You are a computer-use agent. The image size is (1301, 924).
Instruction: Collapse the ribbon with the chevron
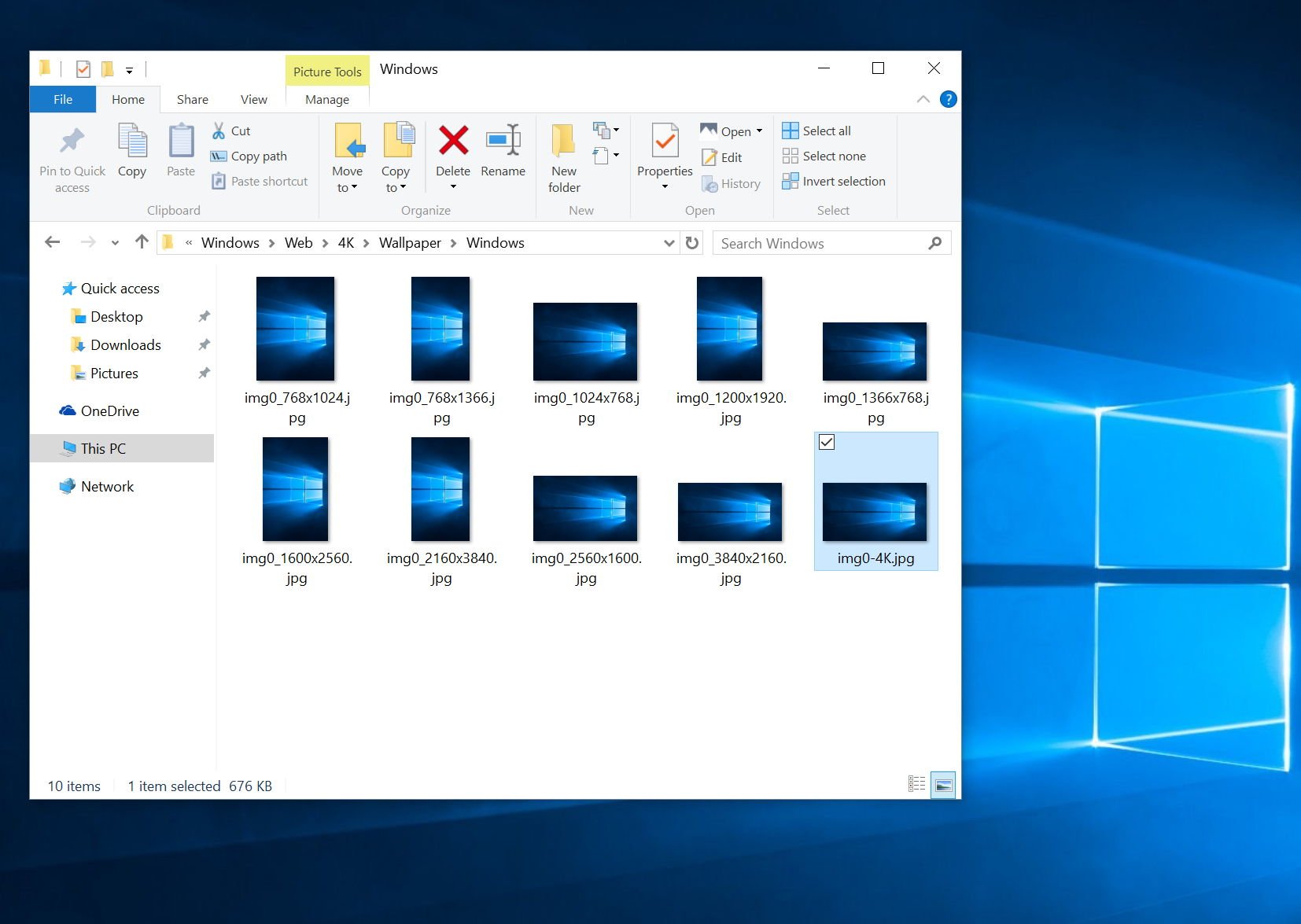coord(923,99)
